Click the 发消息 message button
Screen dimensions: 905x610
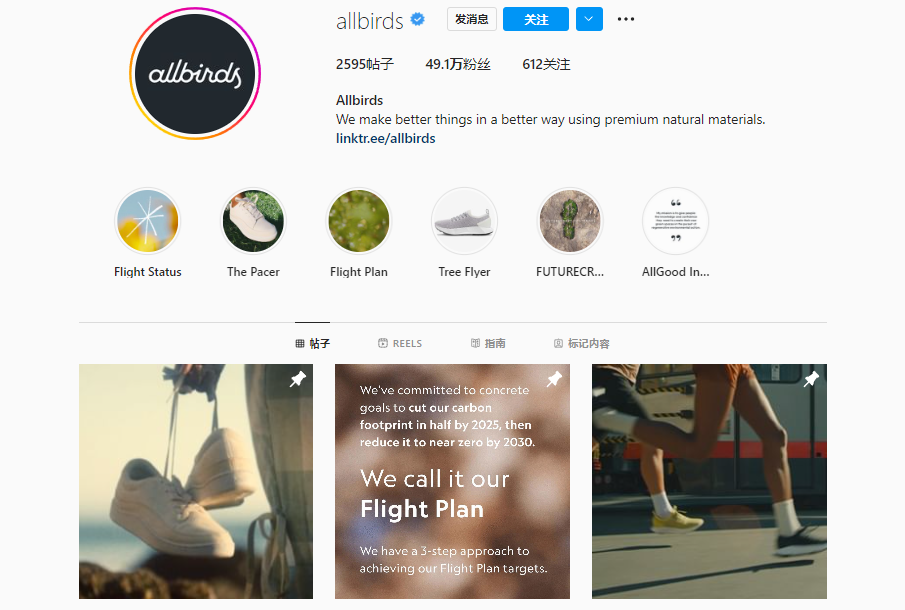click(472, 19)
